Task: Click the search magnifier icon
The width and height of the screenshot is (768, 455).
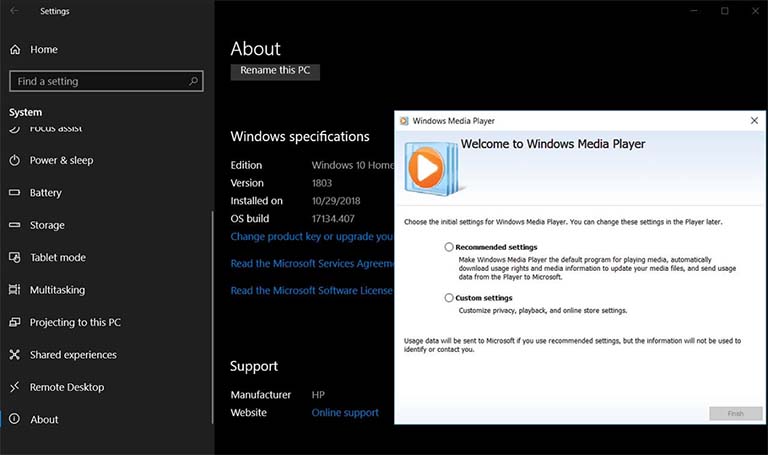Action: click(x=193, y=81)
